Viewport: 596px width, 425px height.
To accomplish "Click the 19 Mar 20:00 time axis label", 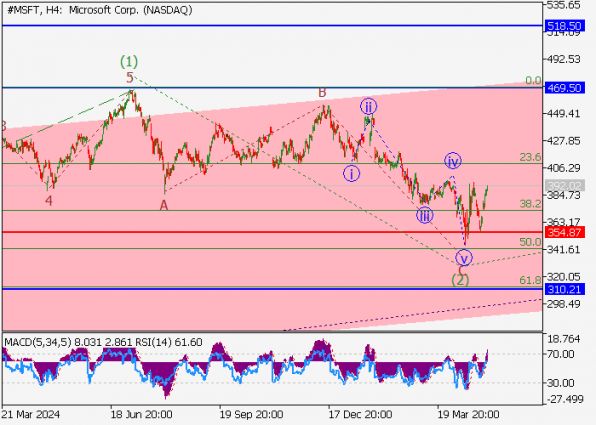I will point(468,414).
